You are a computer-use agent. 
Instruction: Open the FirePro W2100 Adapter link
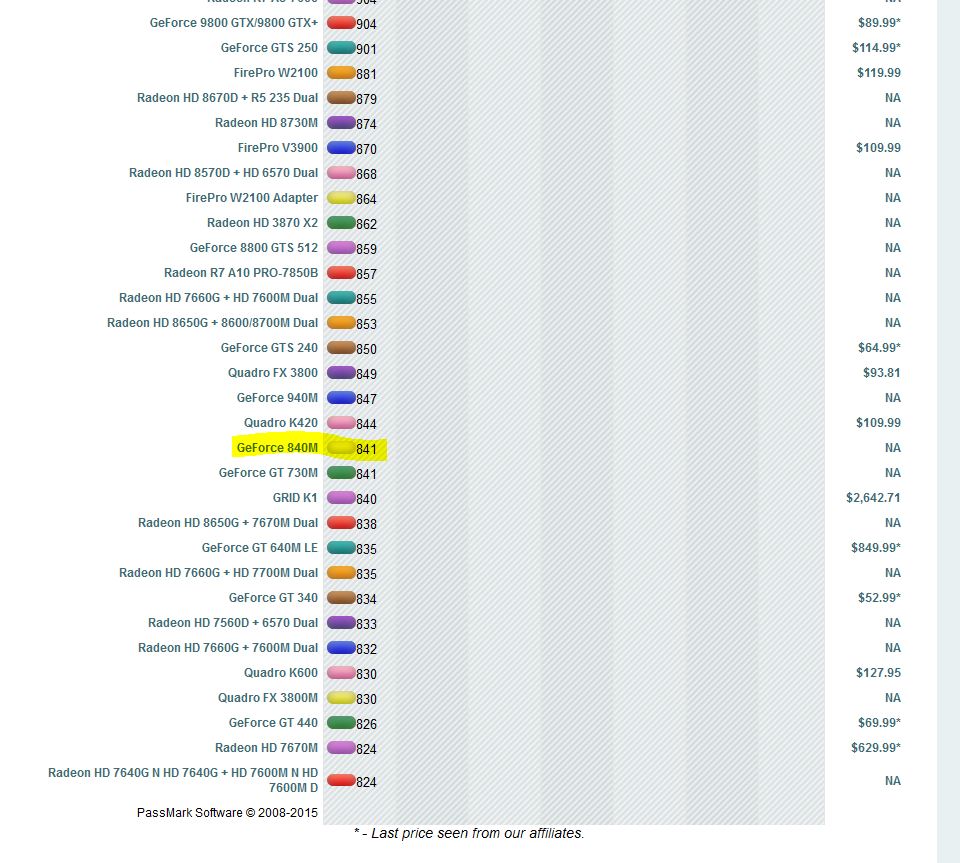coord(252,198)
